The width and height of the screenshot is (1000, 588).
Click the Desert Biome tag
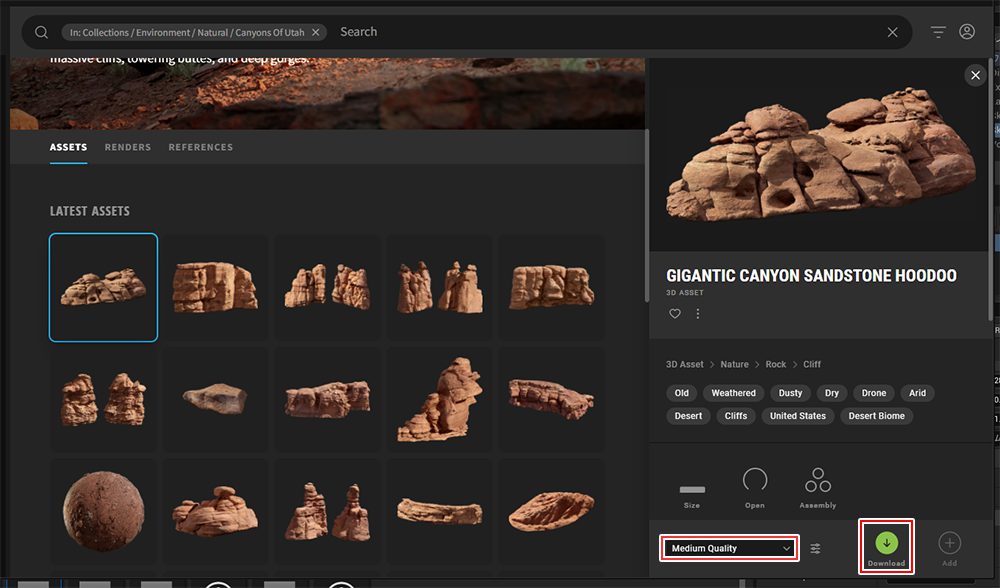click(876, 416)
